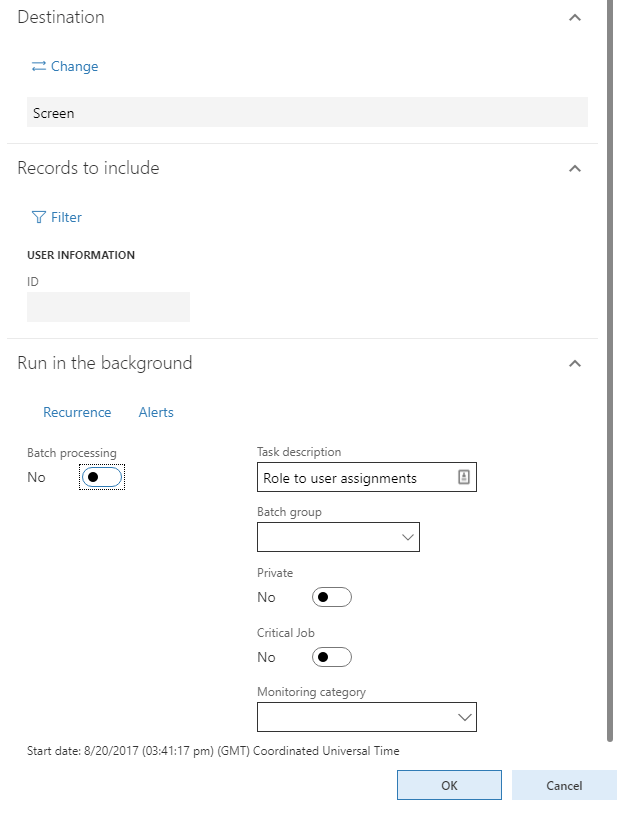This screenshot has height=814, width=624.
Task: Click the Change link text
Action: 74,66
